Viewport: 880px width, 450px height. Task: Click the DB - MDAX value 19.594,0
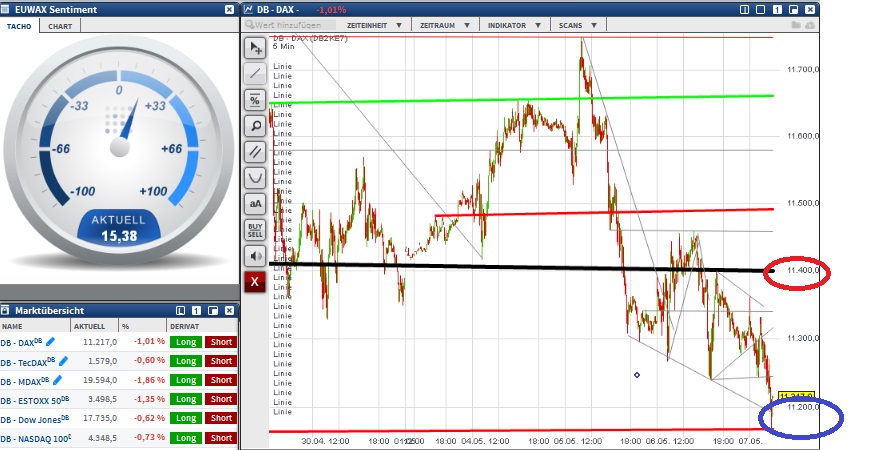pyautogui.click(x=100, y=380)
